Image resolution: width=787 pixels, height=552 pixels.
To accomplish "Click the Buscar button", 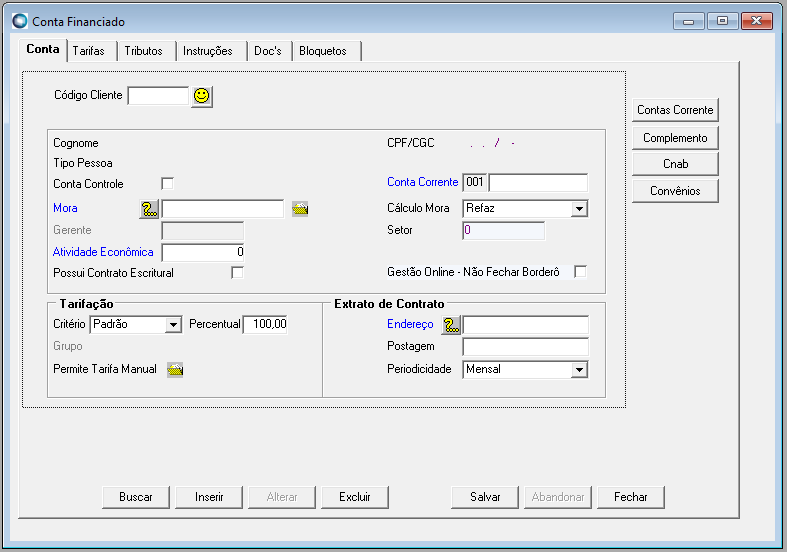I will click(136, 497).
